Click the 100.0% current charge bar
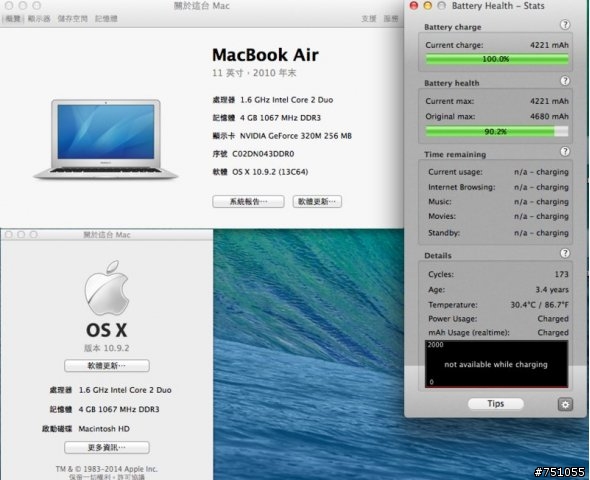The height and width of the screenshot is (480, 590). click(497, 59)
